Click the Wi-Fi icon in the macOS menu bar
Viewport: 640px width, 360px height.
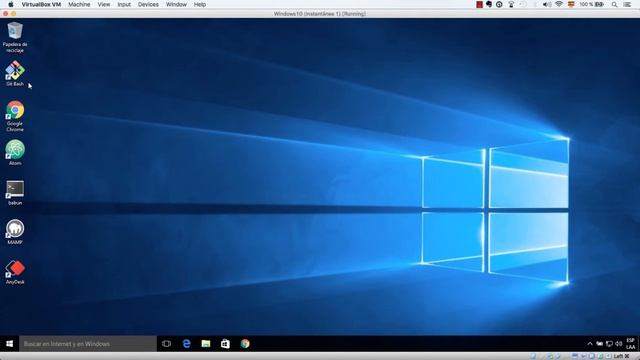[559, 4]
